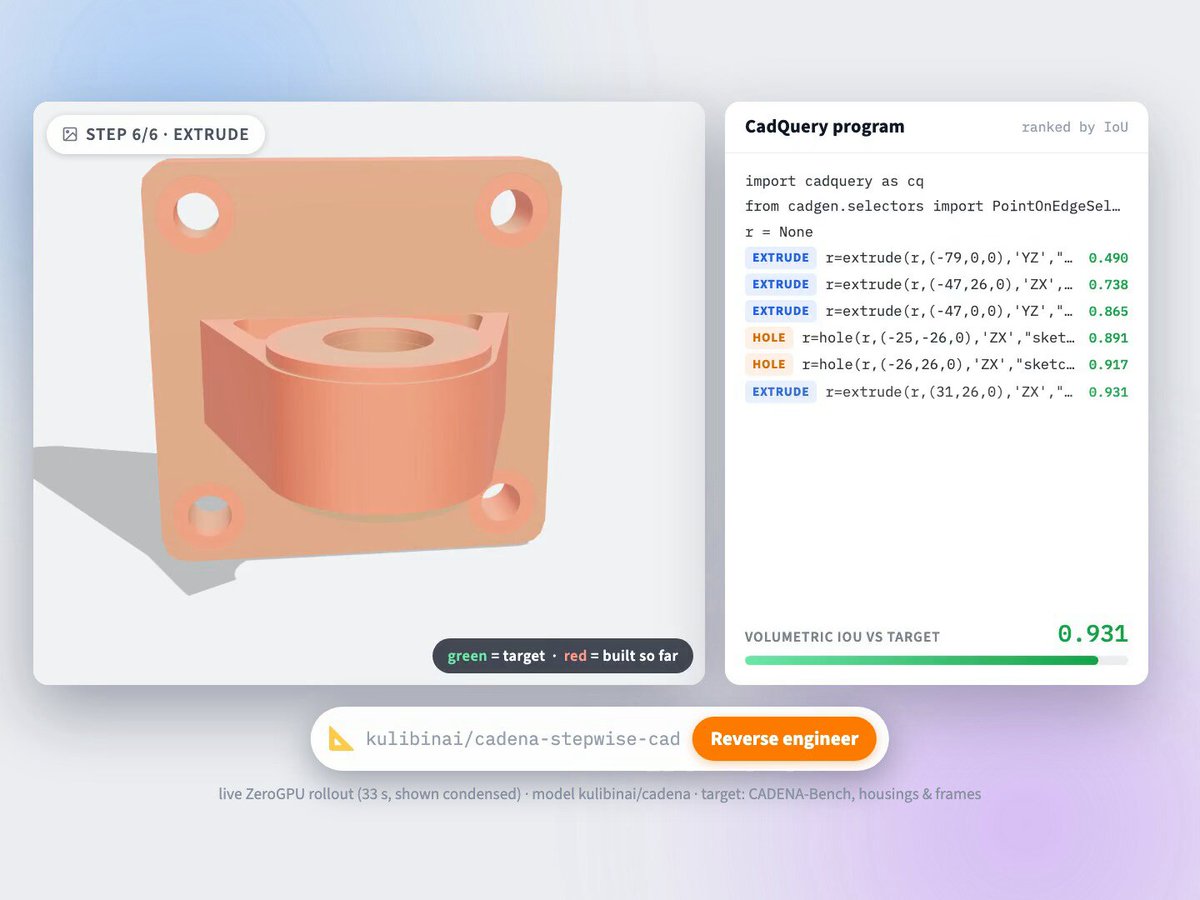1200x900 pixels.
Task: Click the large 0.931 volumetric IoU value
Action: [1093, 633]
